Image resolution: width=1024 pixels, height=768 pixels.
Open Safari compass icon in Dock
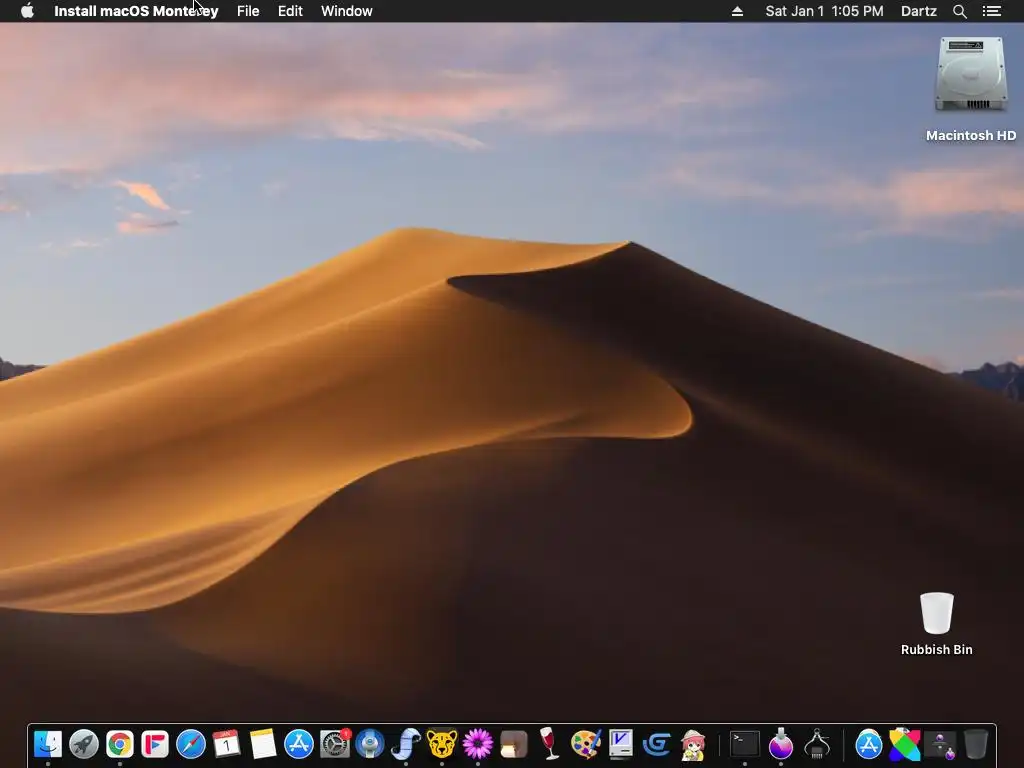click(191, 744)
